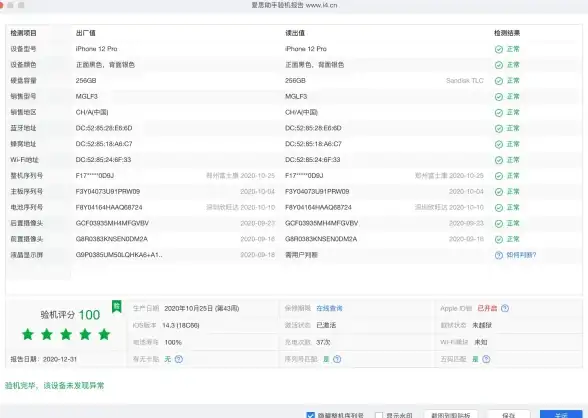This screenshot has width=588, height=418.
Task: Uncheck the 隐藏整机序列号 checkbox
Action: click(310, 415)
